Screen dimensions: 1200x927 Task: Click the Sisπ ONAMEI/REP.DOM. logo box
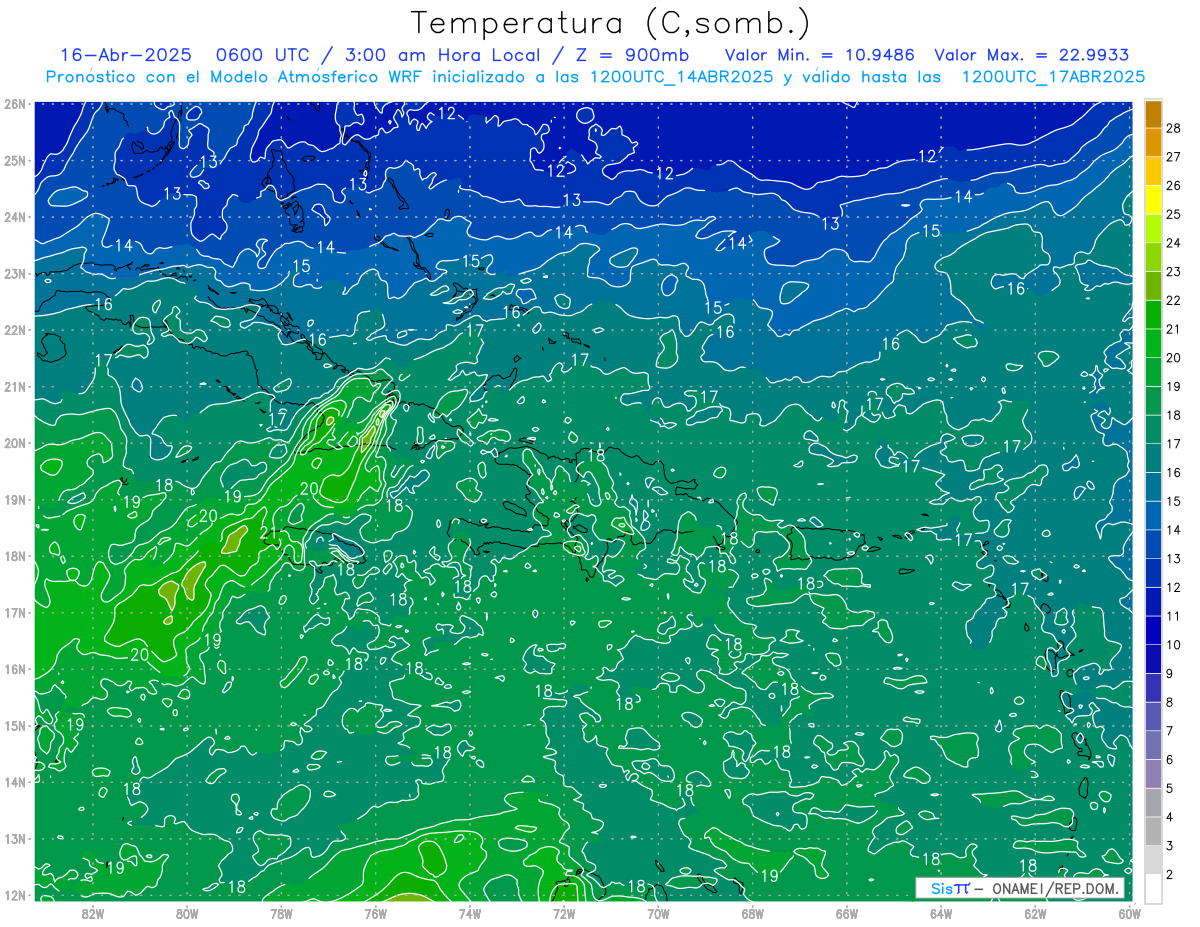1020,888
